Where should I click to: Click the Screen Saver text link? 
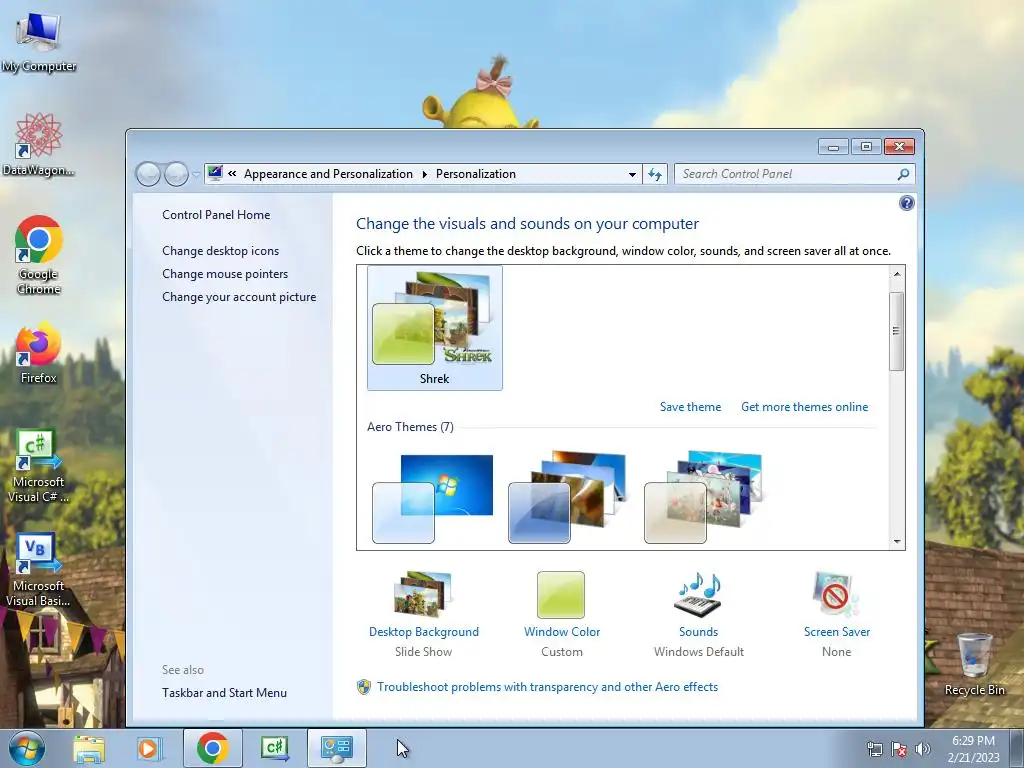pyautogui.click(x=837, y=632)
